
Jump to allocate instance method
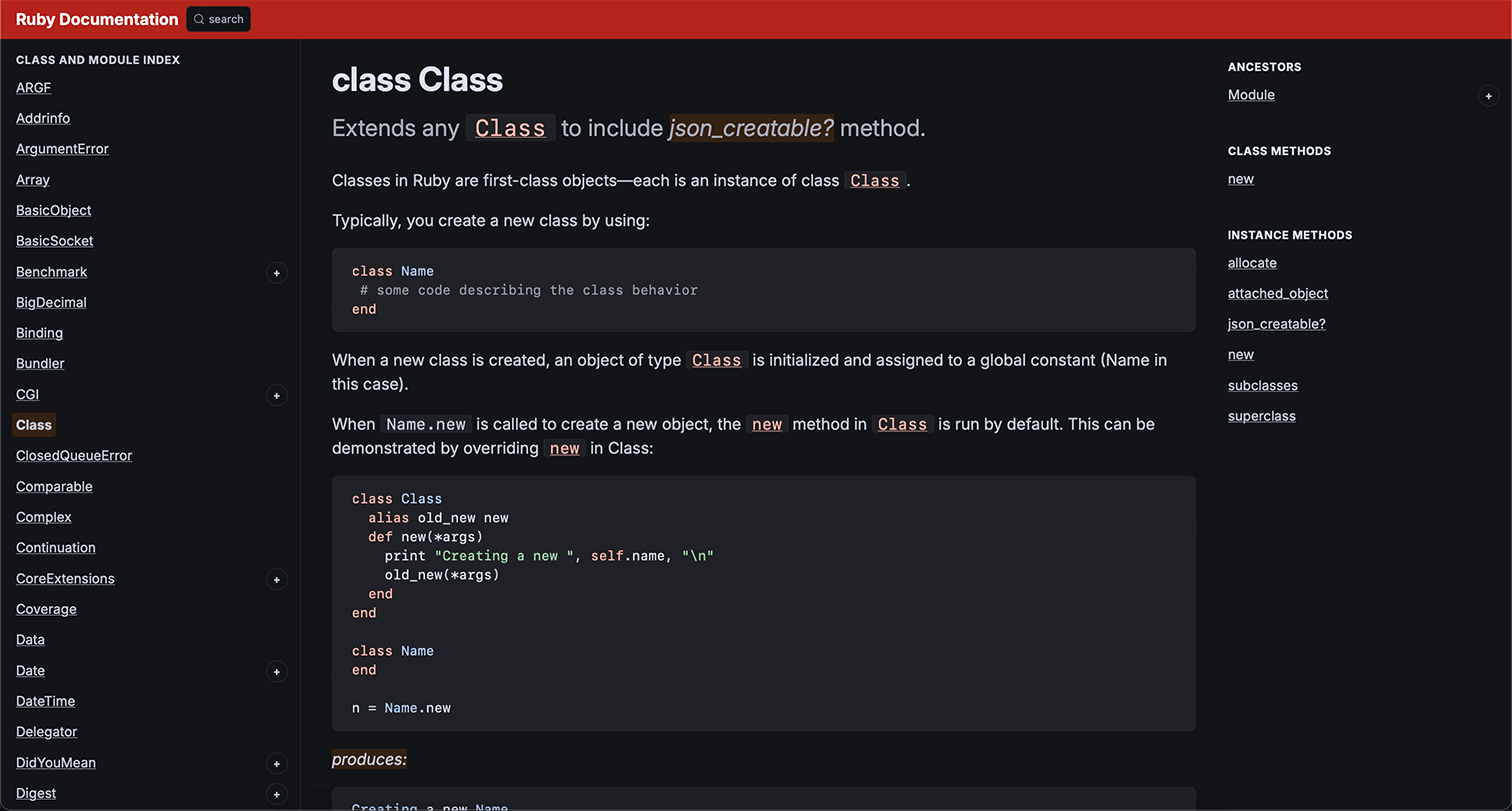[1252, 263]
